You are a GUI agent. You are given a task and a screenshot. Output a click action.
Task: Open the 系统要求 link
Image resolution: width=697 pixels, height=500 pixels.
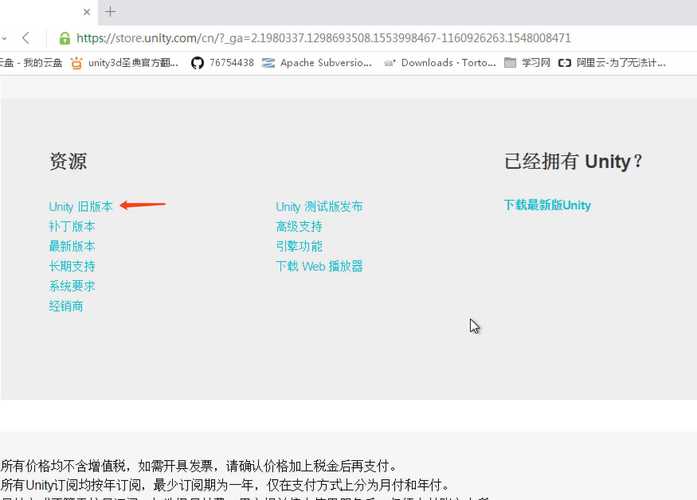coord(72,286)
